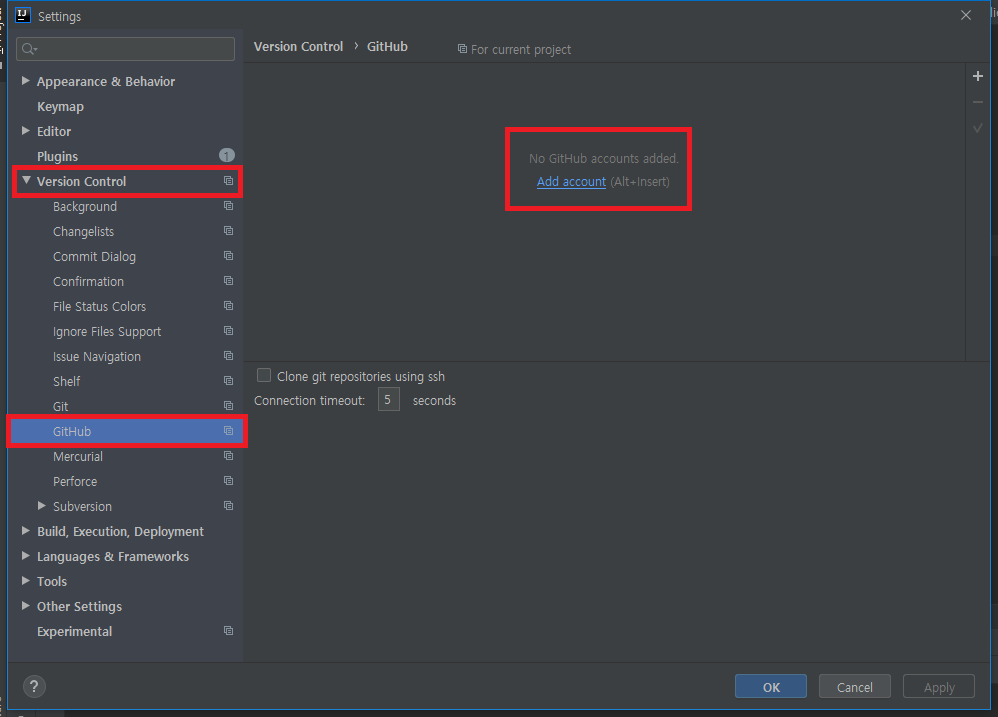Click project-level icon beside Background
This screenshot has width=998, height=717.
coord(228,206)
